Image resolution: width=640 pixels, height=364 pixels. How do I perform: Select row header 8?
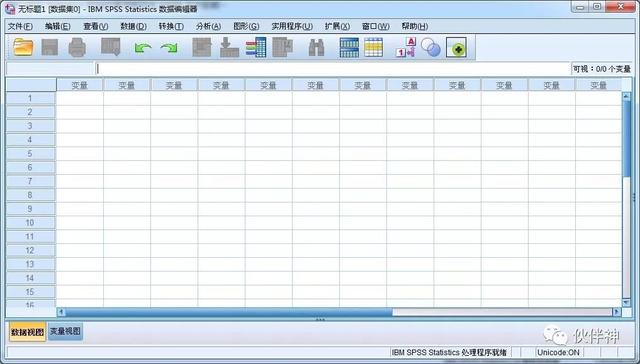point(31,195)
